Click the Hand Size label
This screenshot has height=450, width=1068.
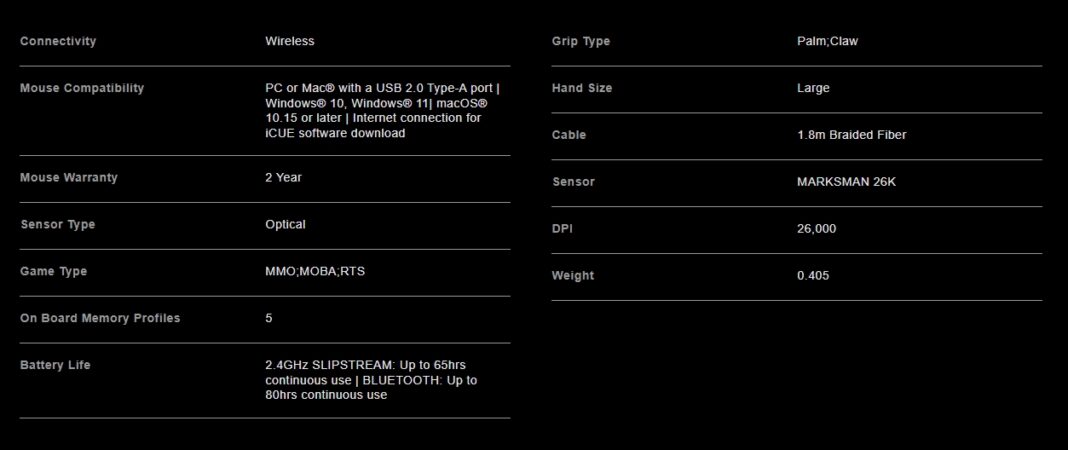click(x=582, y=88)
